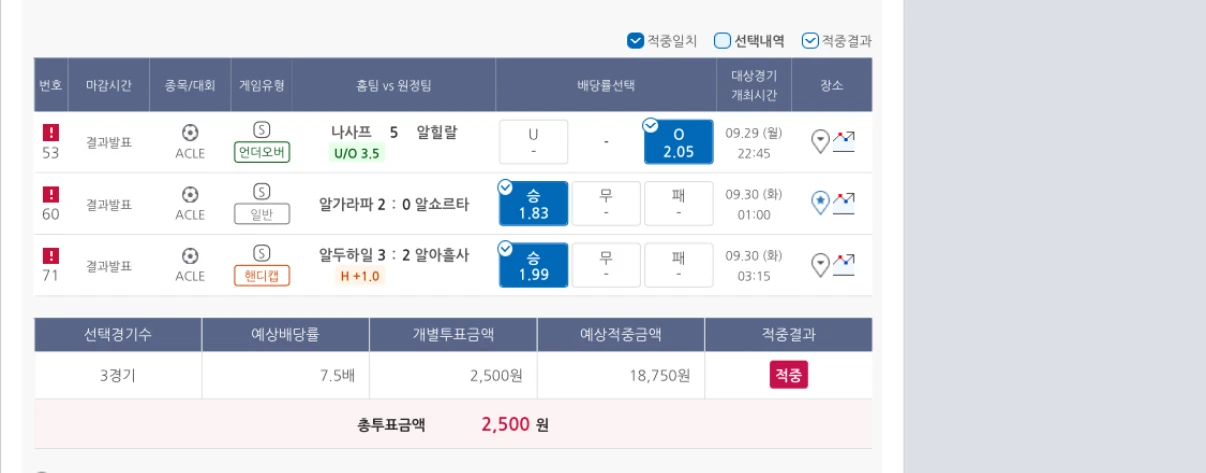Open starred venue pin for 알가라파 match
The width and height of the screenshot is (1206, 473).
(x=820, y=203)
